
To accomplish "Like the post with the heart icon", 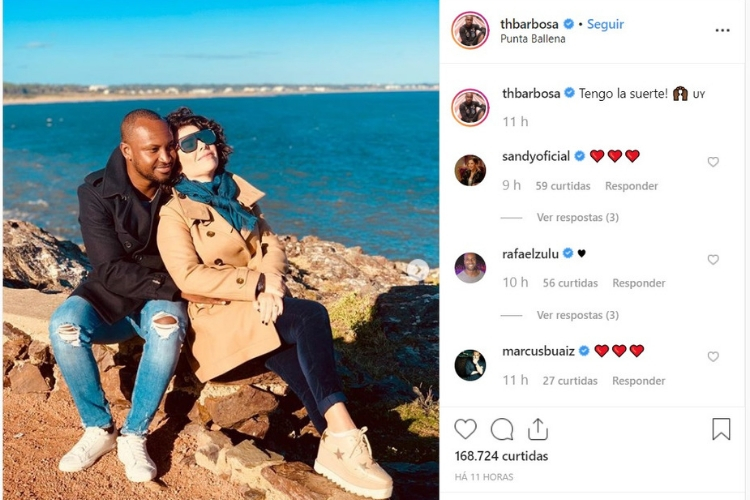I will click(x=465, y=429).
